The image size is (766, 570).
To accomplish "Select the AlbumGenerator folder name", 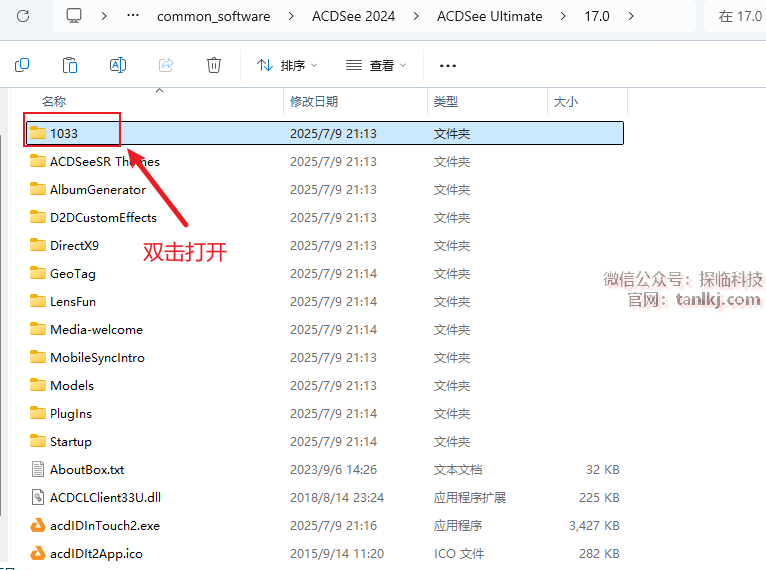I will point(98,190).
